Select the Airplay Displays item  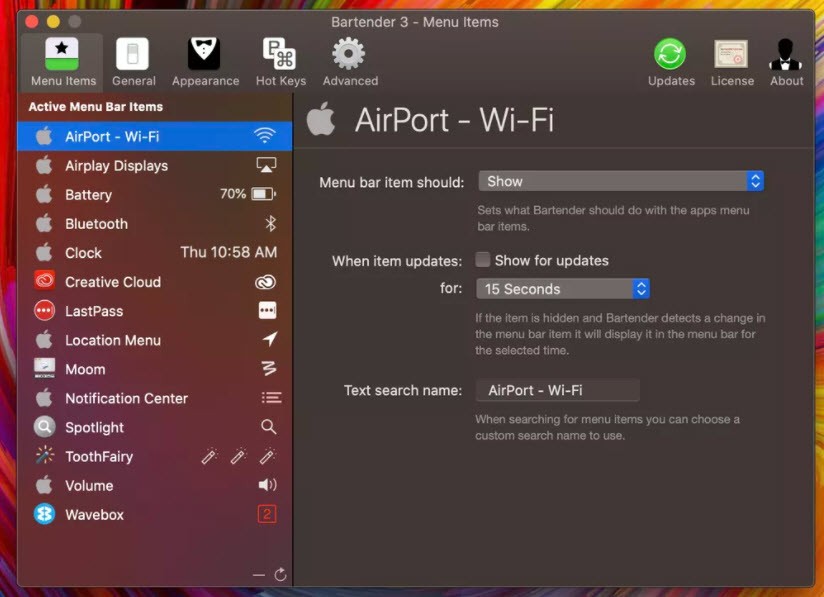[x=154, y=166]
